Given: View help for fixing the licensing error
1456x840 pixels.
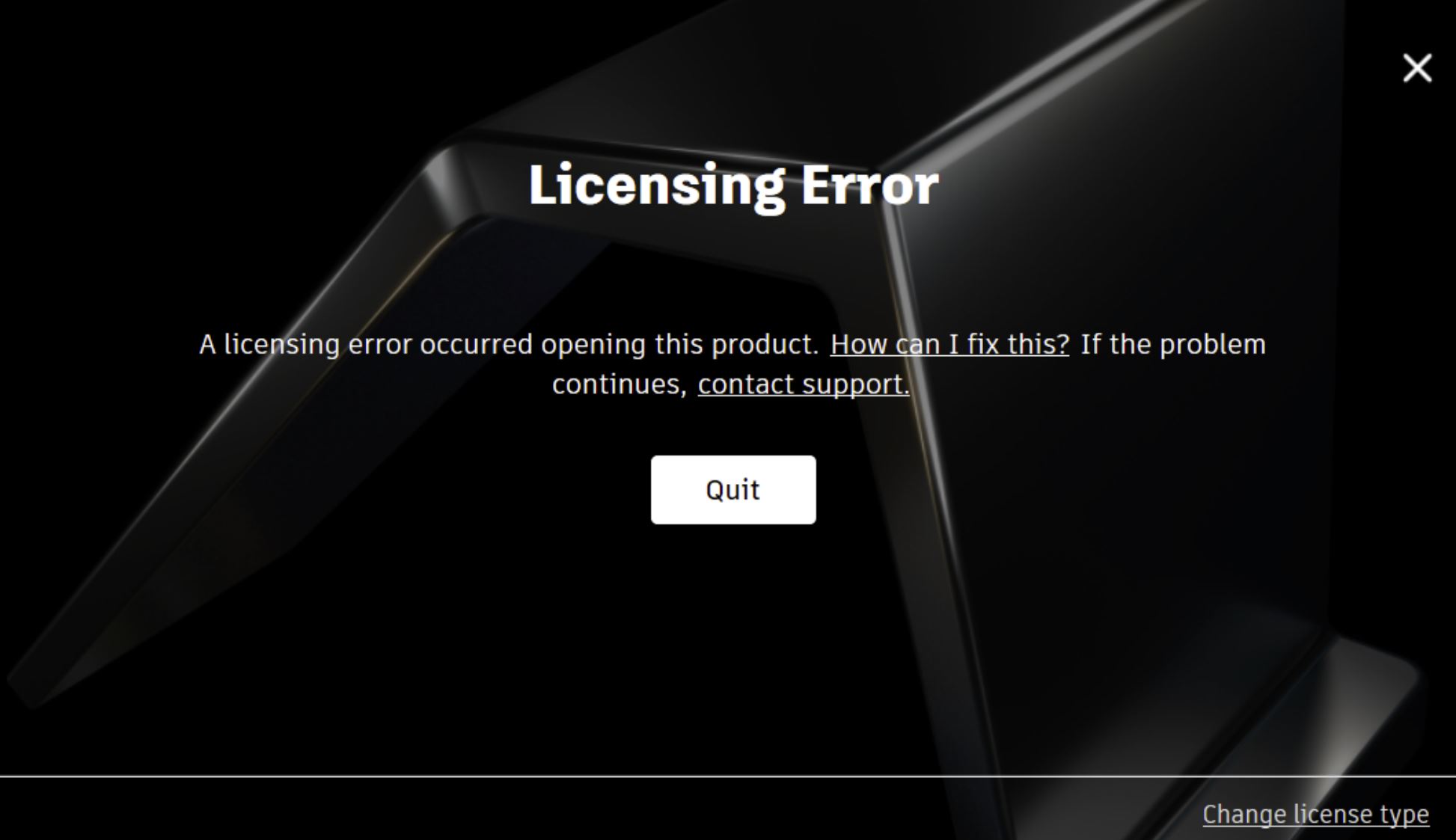Looking at the screenshot, I should click(x=949, y=345).
